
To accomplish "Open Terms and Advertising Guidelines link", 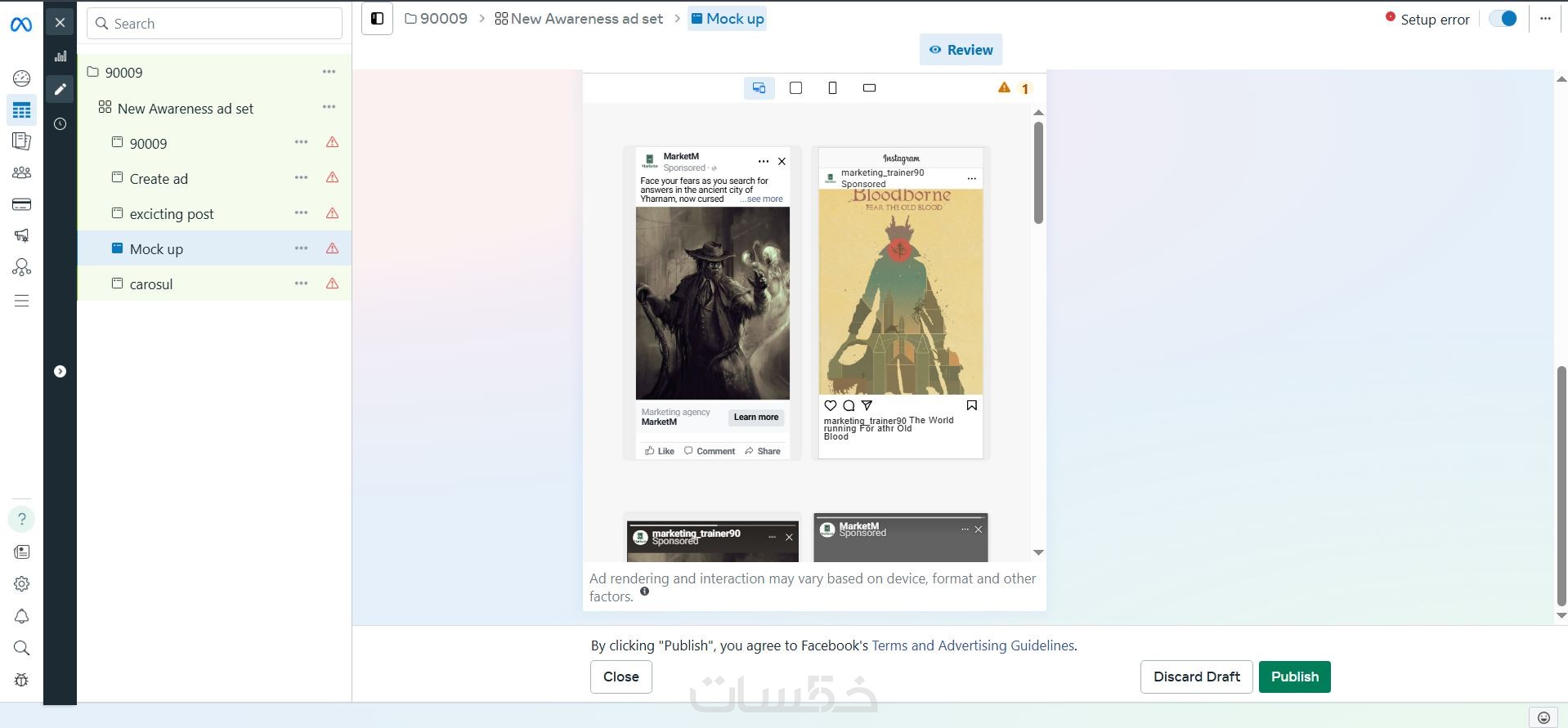I will coord(973,645).
